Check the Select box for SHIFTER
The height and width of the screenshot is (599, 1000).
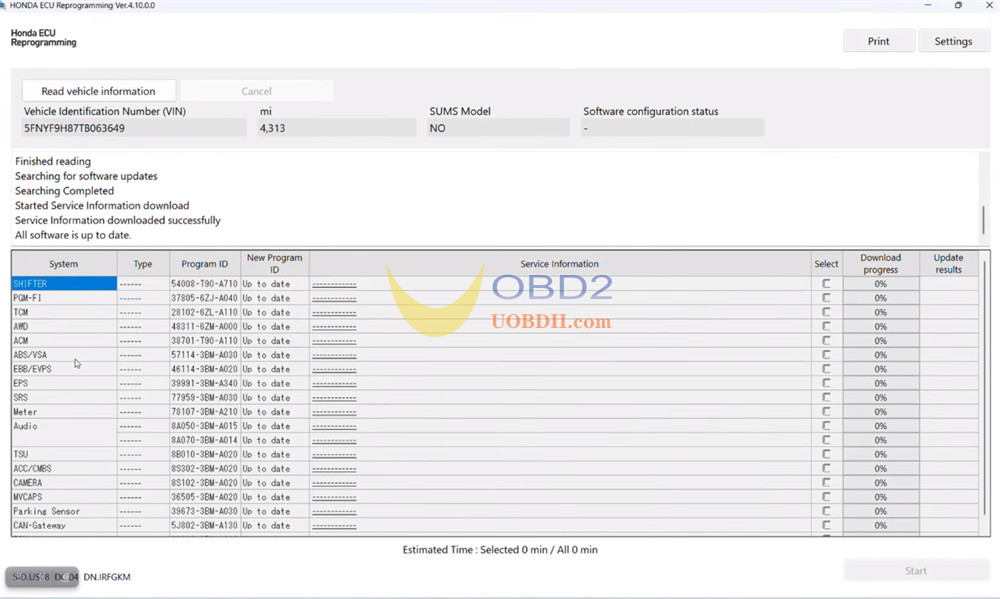tap(826, 283)
